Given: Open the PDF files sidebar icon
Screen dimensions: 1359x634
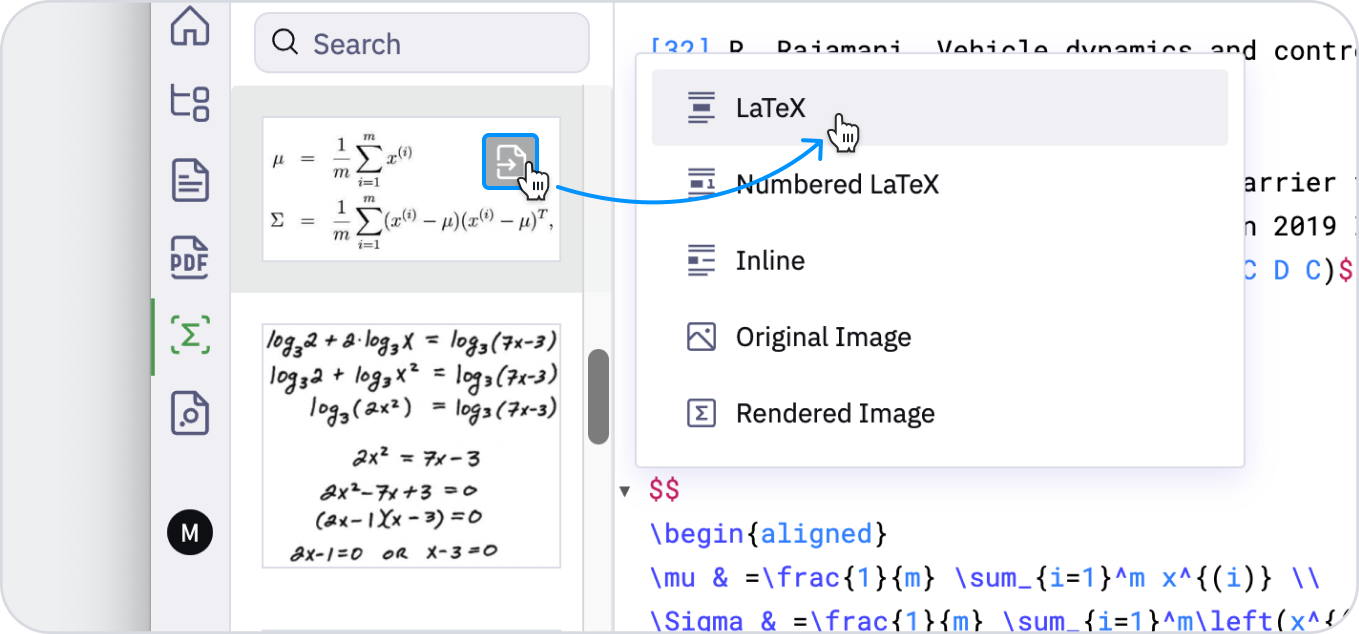Looking at the screenshot, I should [190, 258].
